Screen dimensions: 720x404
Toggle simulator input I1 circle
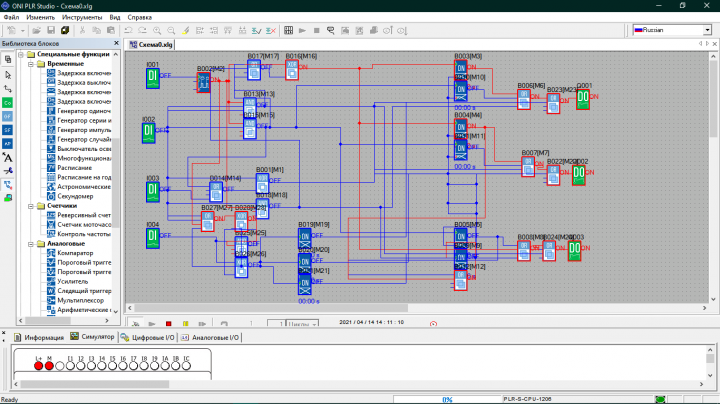(70, 366)
